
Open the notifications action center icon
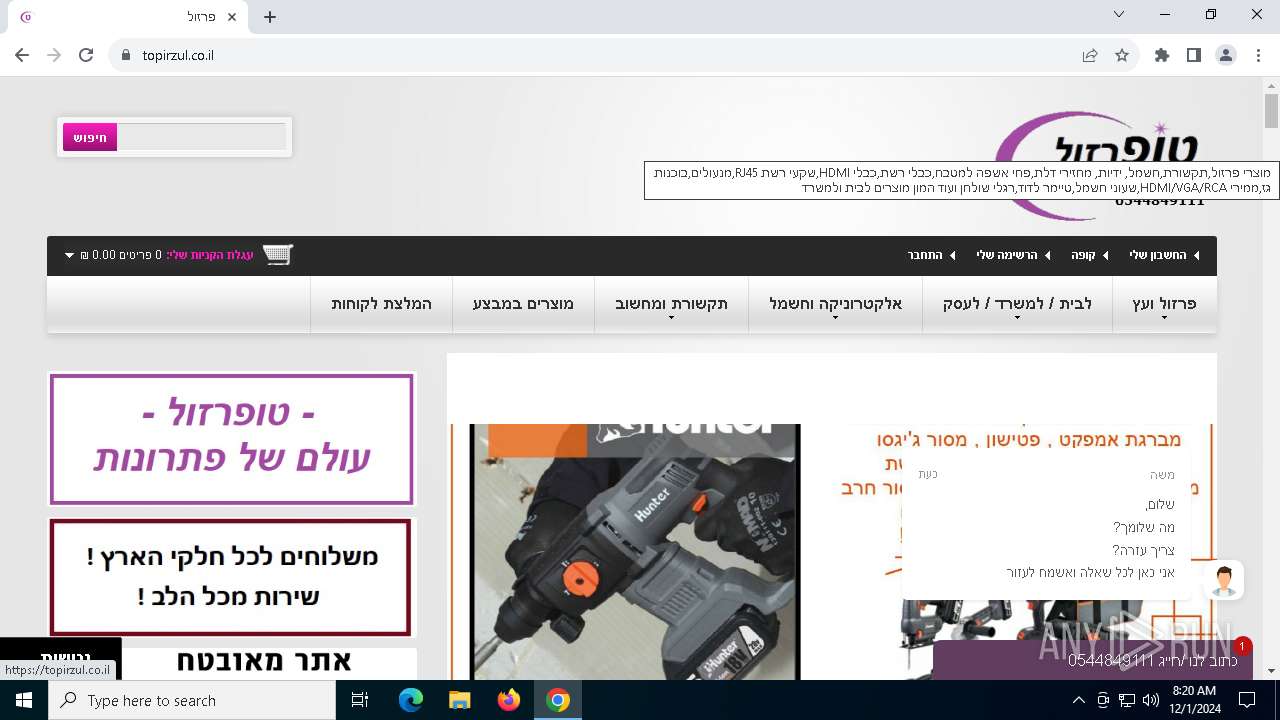pos(1247,700)
